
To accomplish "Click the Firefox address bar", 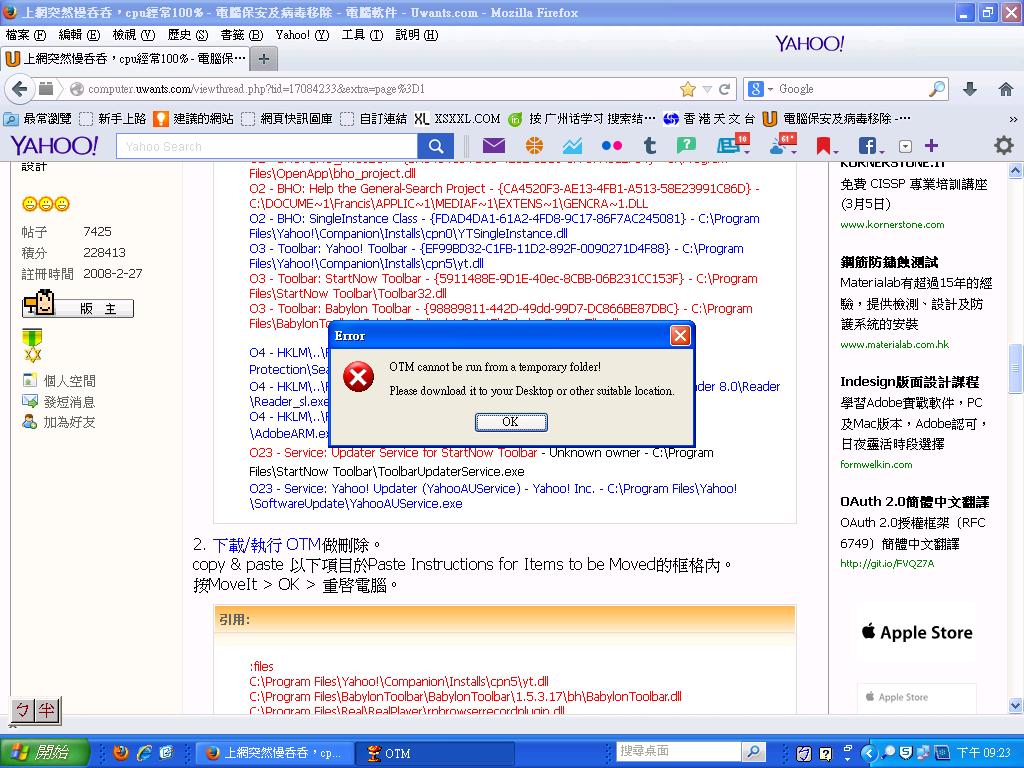I will tap(379, 89).
